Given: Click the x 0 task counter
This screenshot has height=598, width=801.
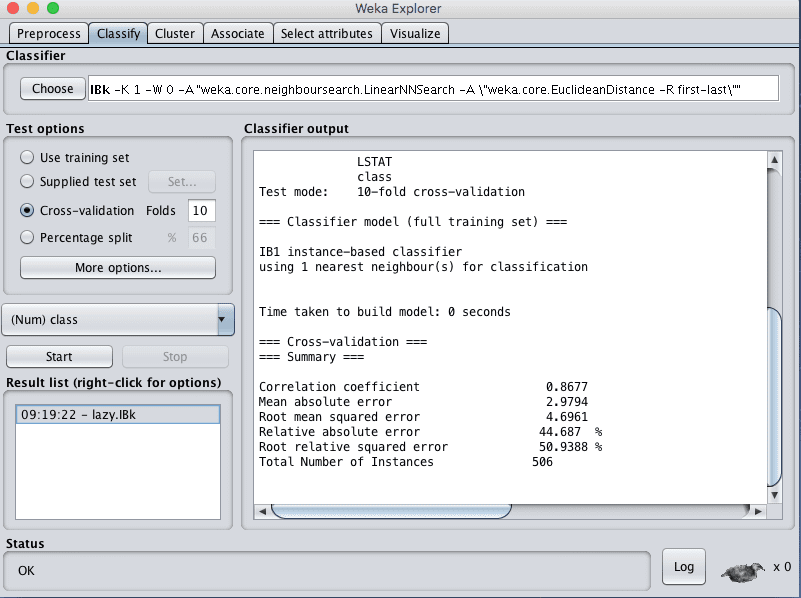Looking at the screenshot, I should tap(782, 567).
